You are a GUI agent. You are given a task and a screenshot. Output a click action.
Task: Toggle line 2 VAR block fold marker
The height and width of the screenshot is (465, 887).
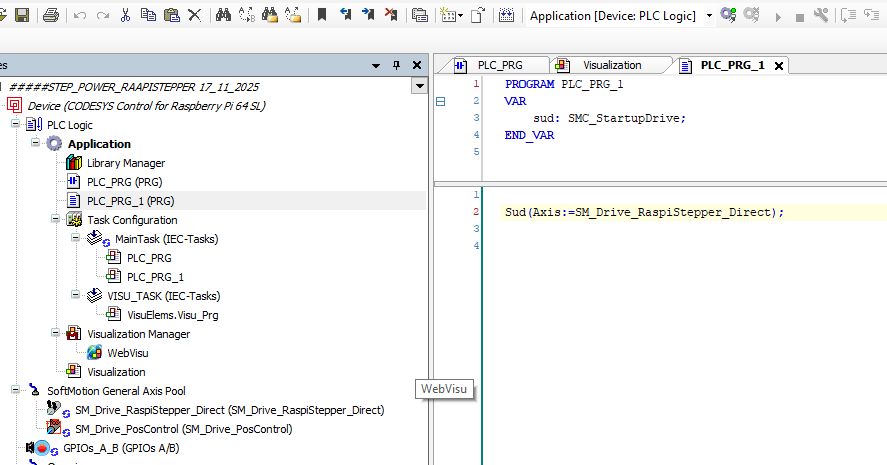440,101
